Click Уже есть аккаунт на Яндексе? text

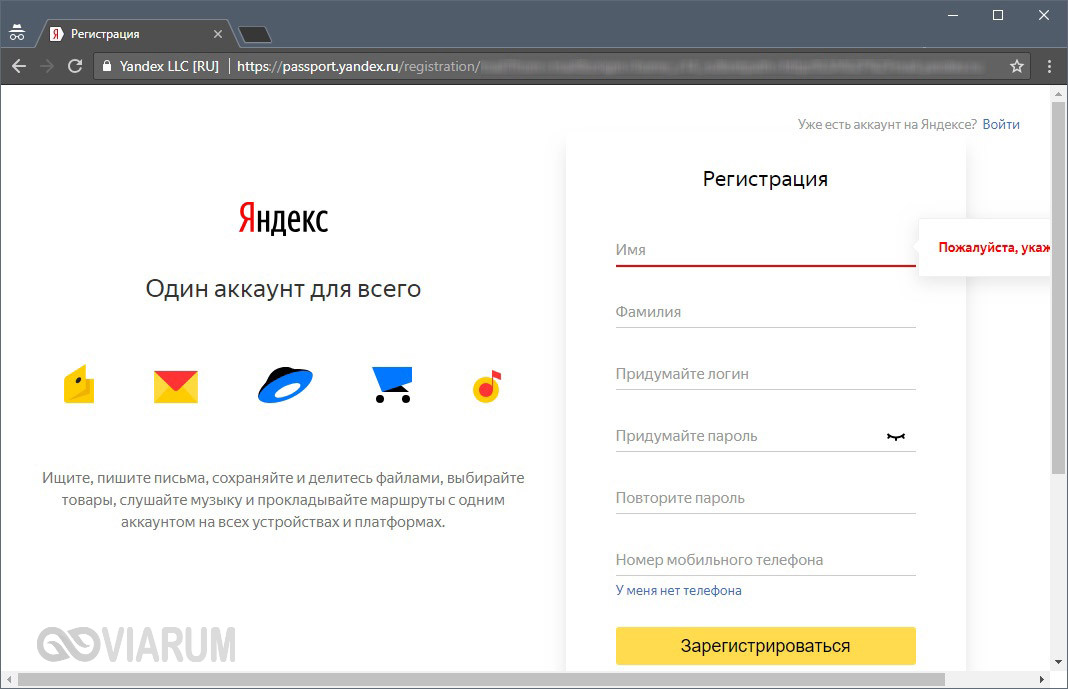pos(887,125)
